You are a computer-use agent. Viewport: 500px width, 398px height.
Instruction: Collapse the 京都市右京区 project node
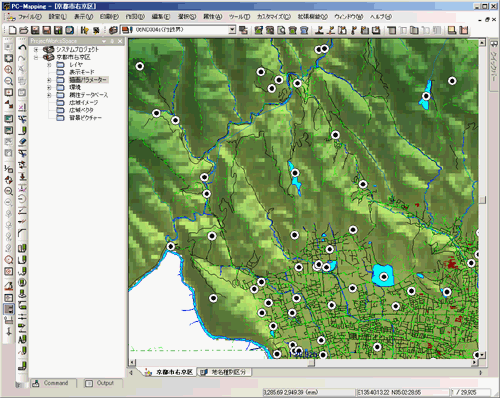click(x=36, y=57)
